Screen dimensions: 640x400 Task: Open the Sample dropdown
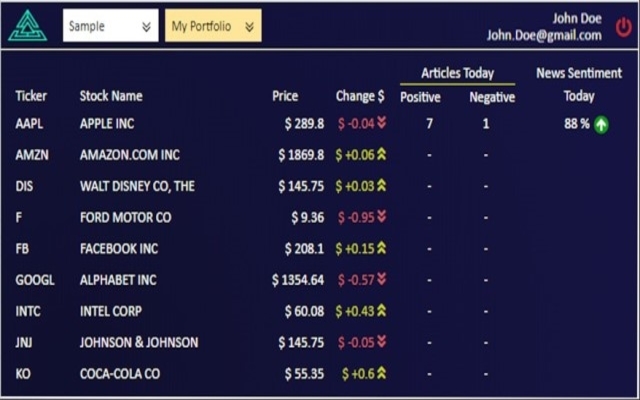(111, 25)
